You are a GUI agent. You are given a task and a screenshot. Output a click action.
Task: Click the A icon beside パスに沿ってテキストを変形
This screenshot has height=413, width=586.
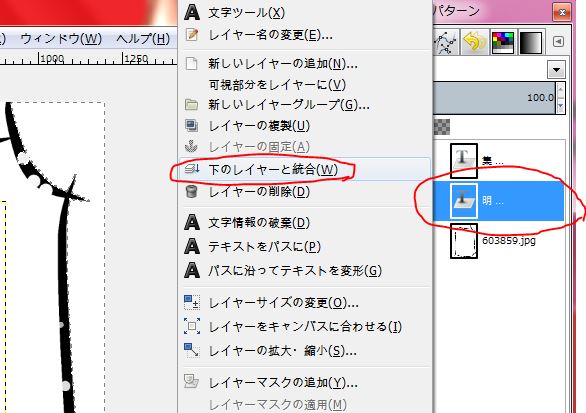[192, 270]
